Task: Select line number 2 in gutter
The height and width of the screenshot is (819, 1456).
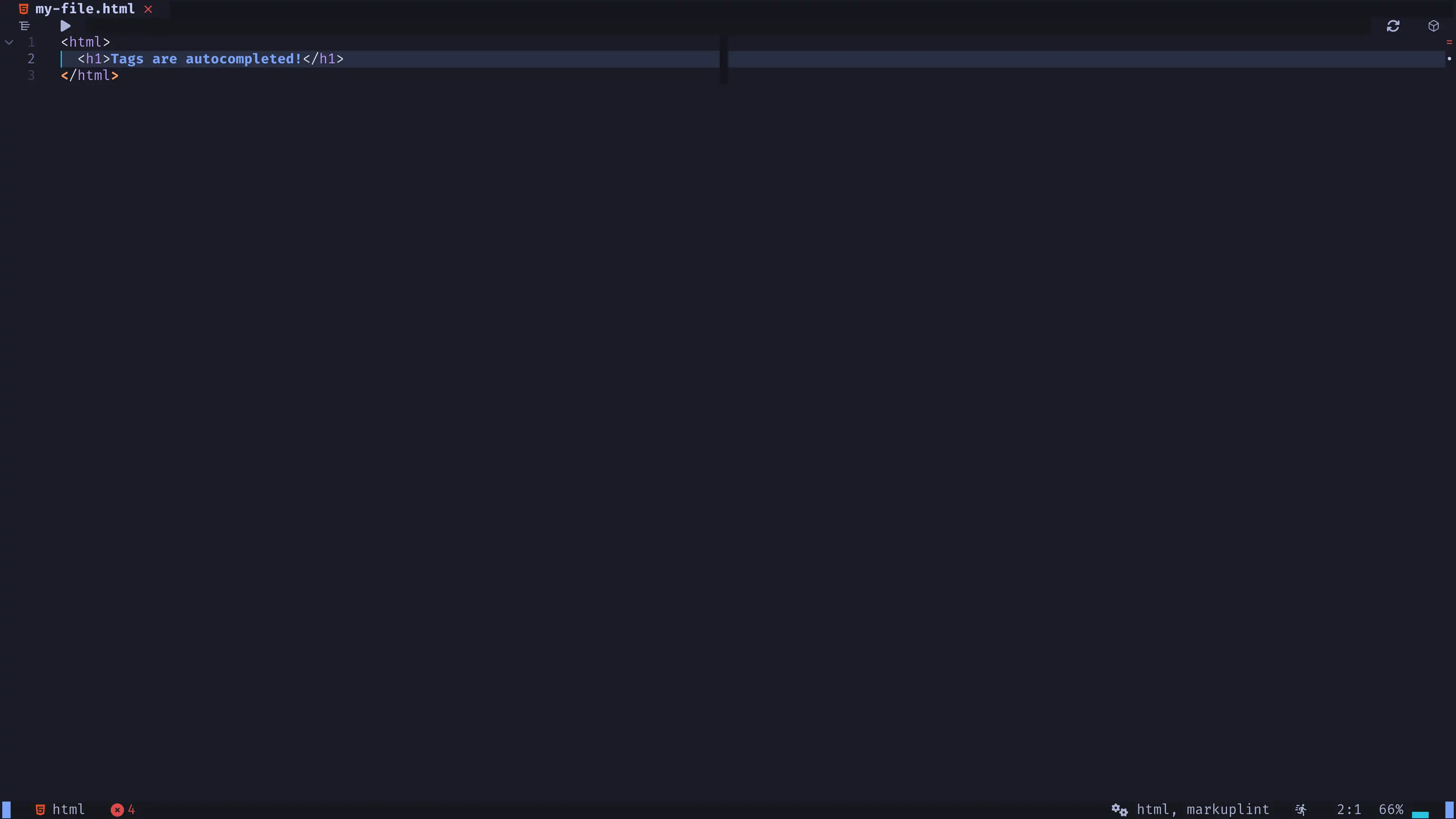Action: coord(31,59)
